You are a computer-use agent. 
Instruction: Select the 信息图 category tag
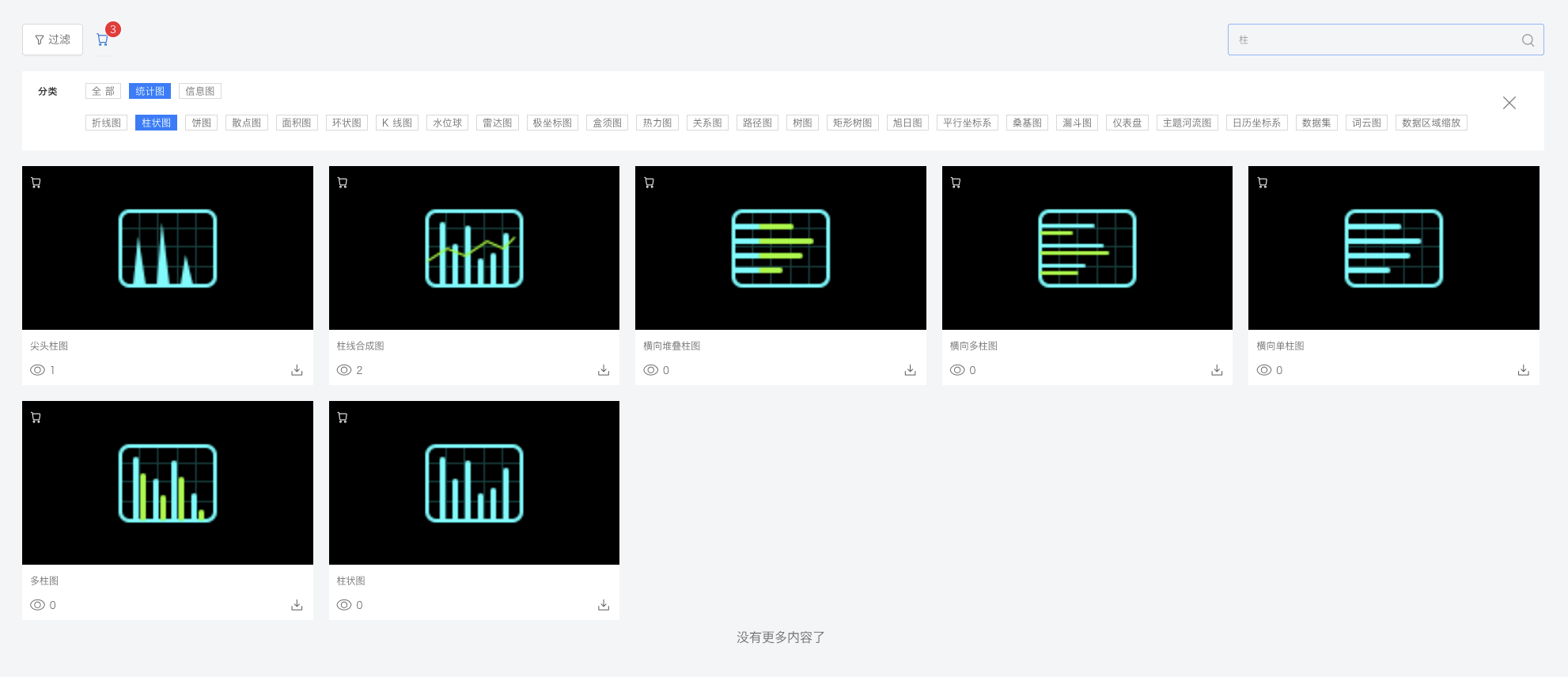pyautogui.click(x=199, y=91)
